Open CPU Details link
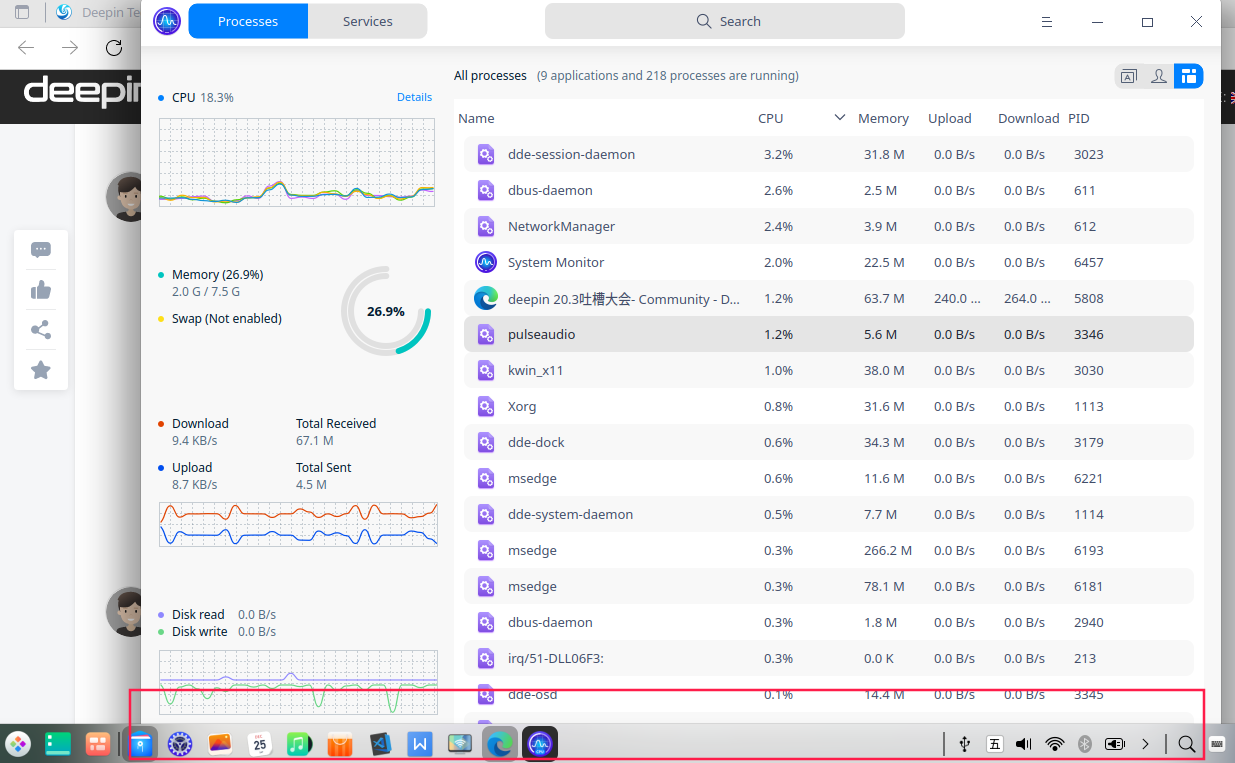Image resolution: width=1235 pixels, height=763 pixels. [414, 97]
